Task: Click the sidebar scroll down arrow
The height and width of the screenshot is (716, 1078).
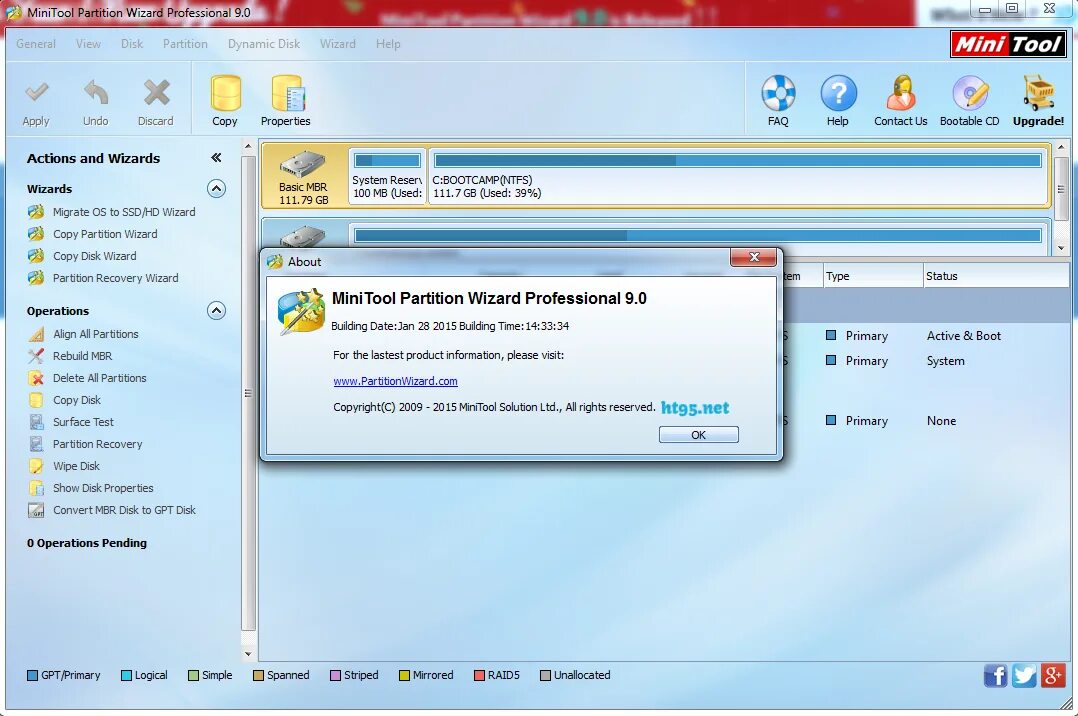Action: click(248, 654)
